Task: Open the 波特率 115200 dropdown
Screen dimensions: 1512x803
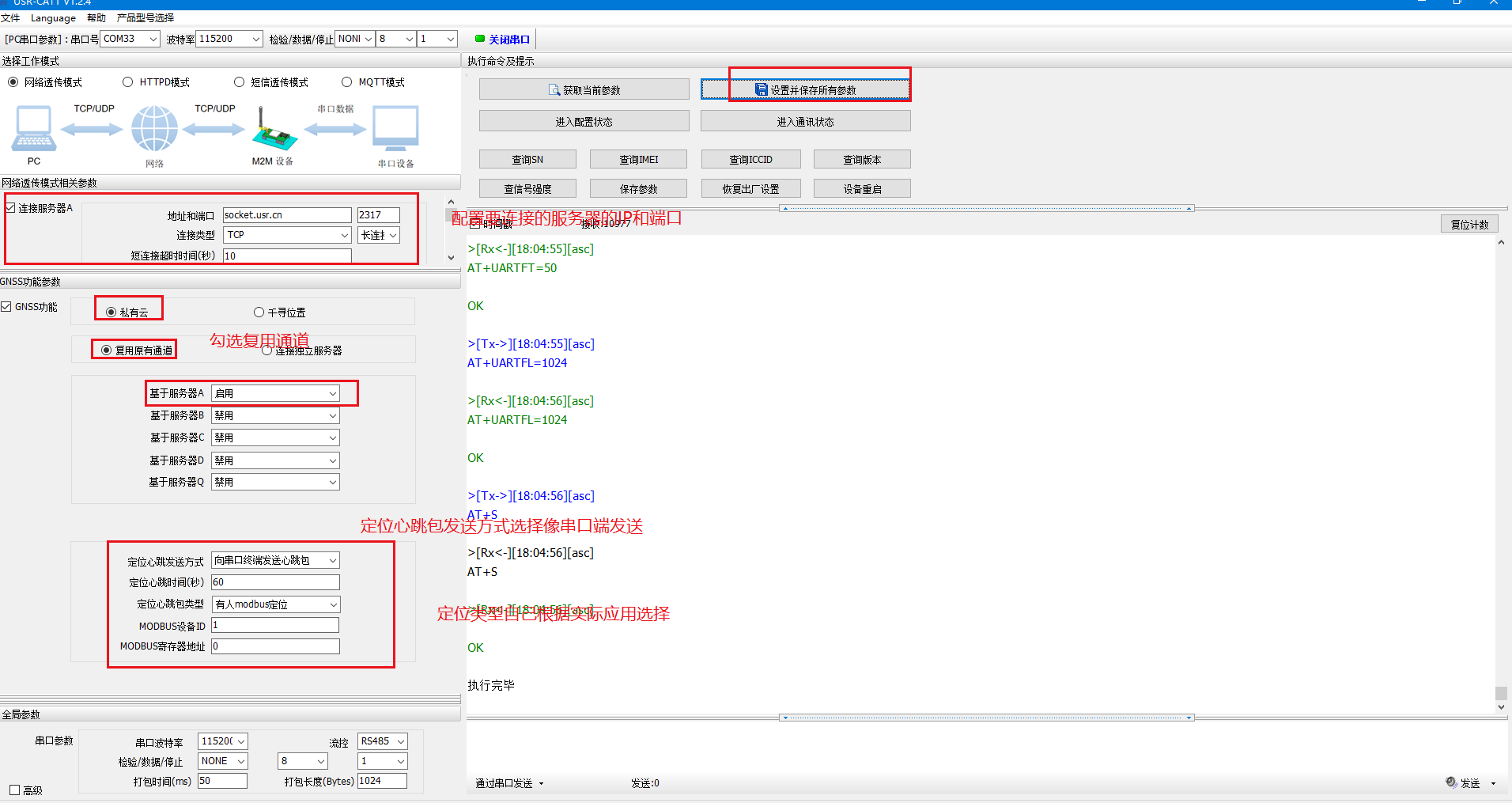Action: [255, 39]
